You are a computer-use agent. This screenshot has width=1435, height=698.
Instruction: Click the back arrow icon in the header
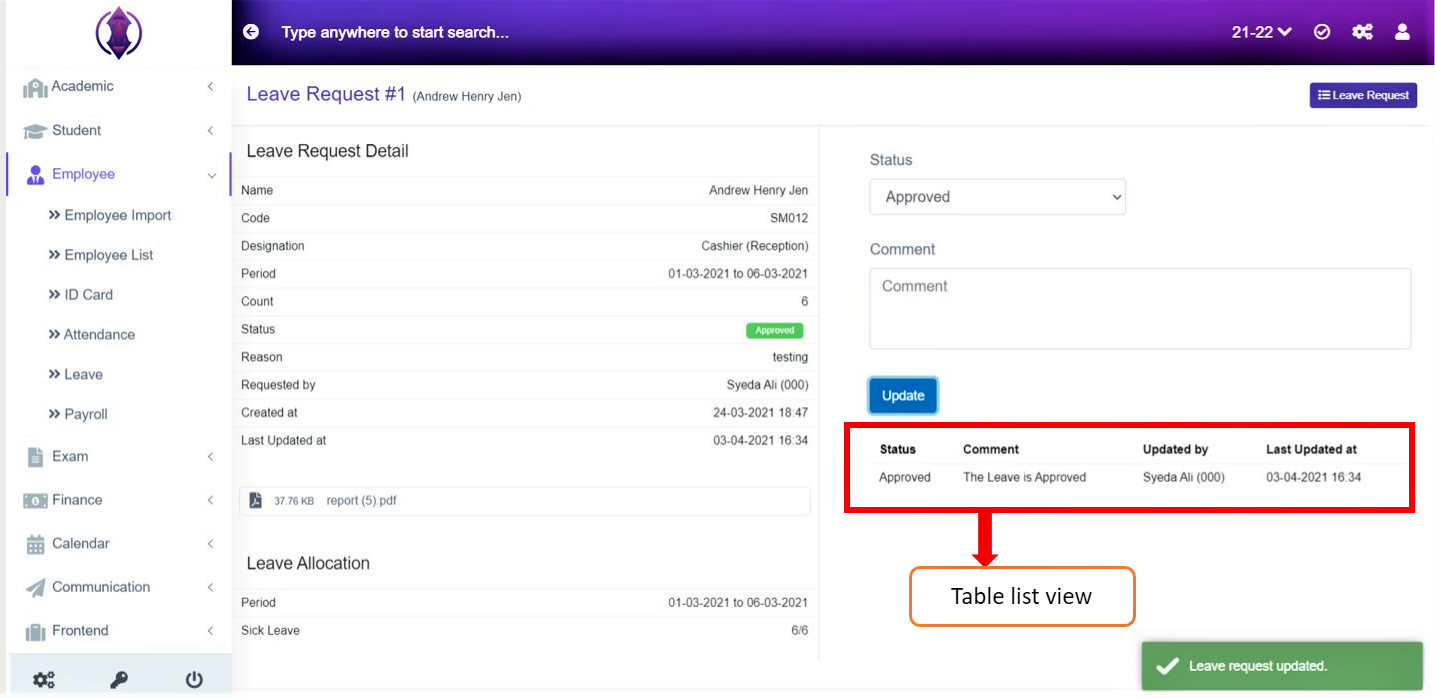tap(251, 32)
